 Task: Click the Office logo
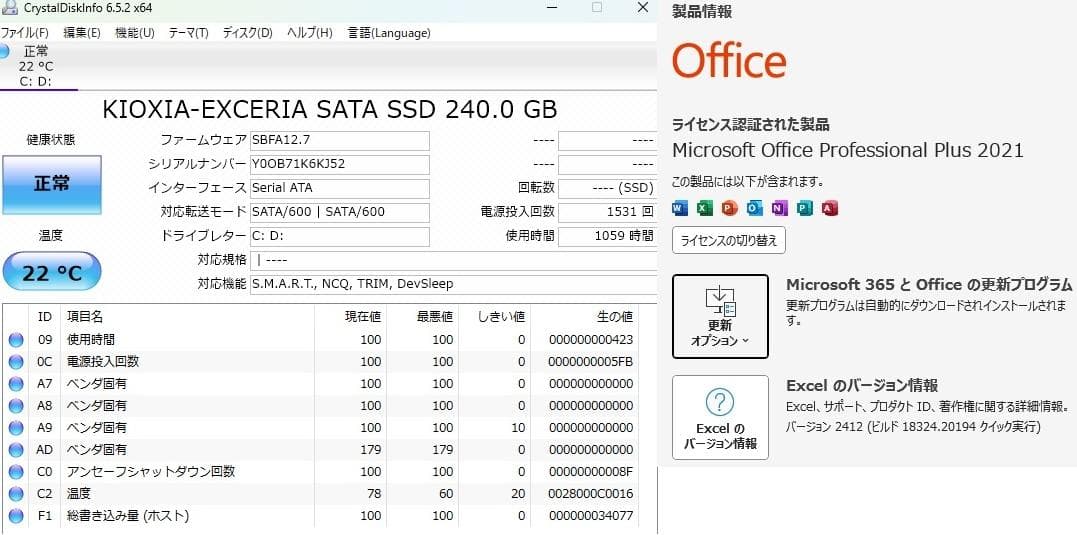coord(729,60)
